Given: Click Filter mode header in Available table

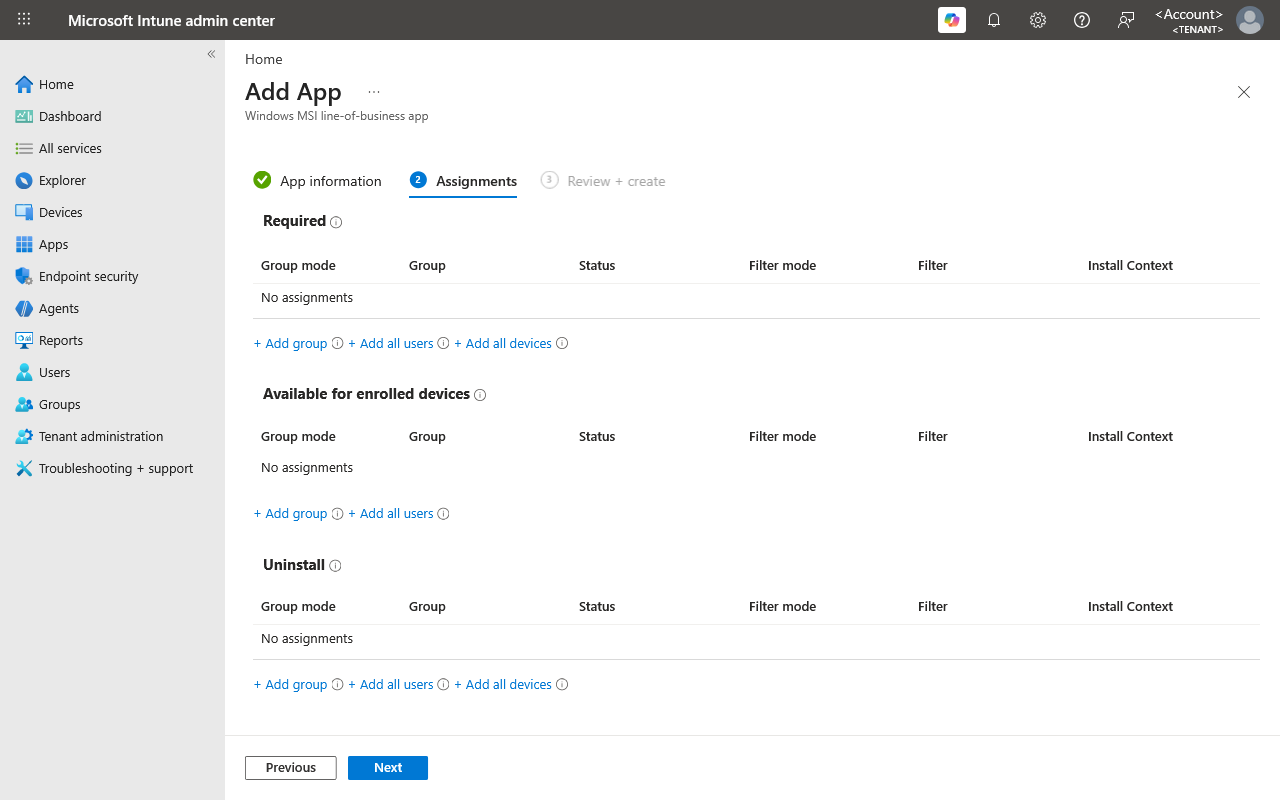Looking at the screenshot, I should point(782,436).
